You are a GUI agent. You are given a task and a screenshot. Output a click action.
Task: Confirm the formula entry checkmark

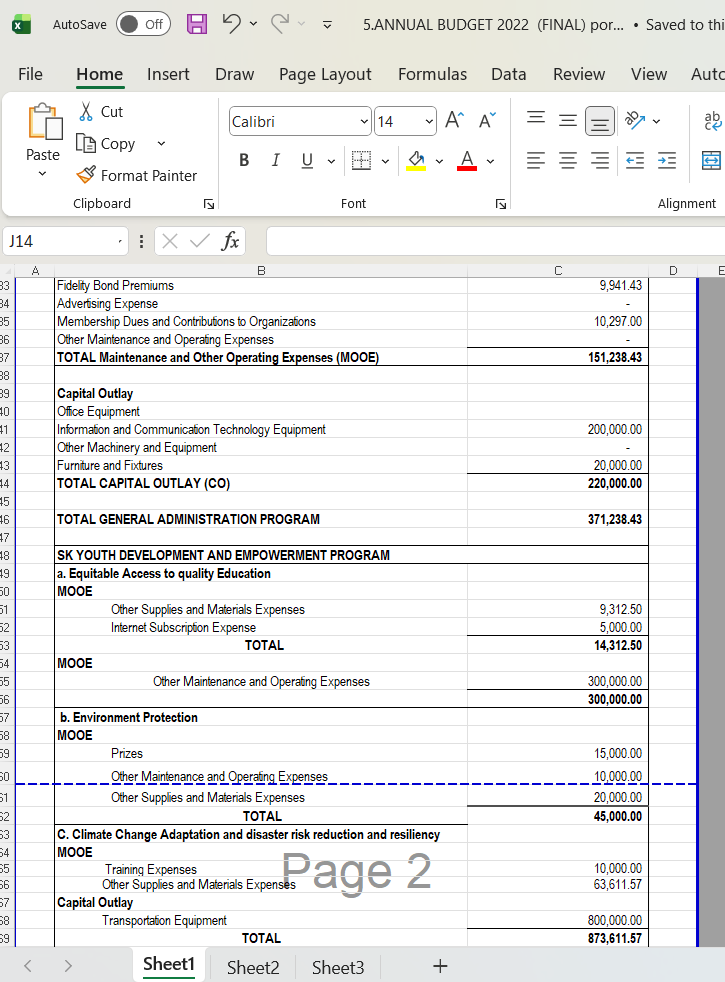pos(200,241)
